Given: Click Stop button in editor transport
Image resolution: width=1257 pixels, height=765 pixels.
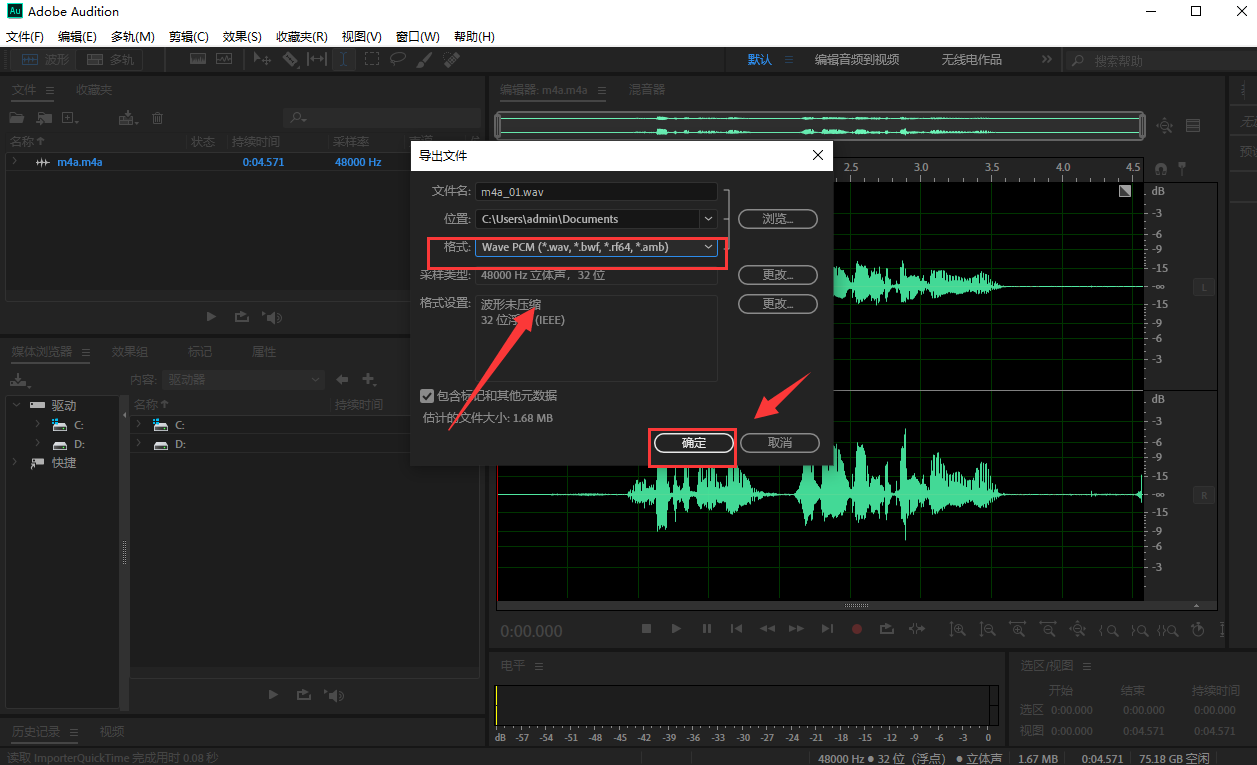Looking at the screenshot, I should pyautogui.click(x=647, y=629).
